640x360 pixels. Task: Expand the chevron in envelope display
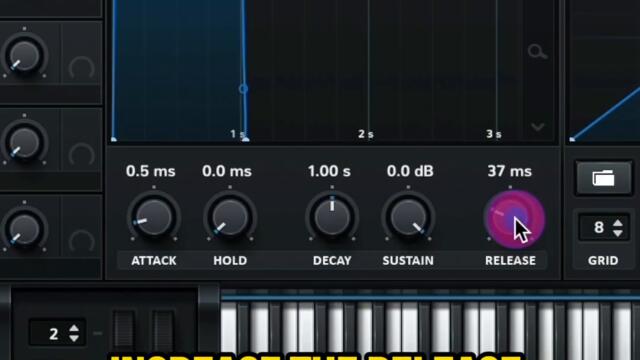point(538,127)
